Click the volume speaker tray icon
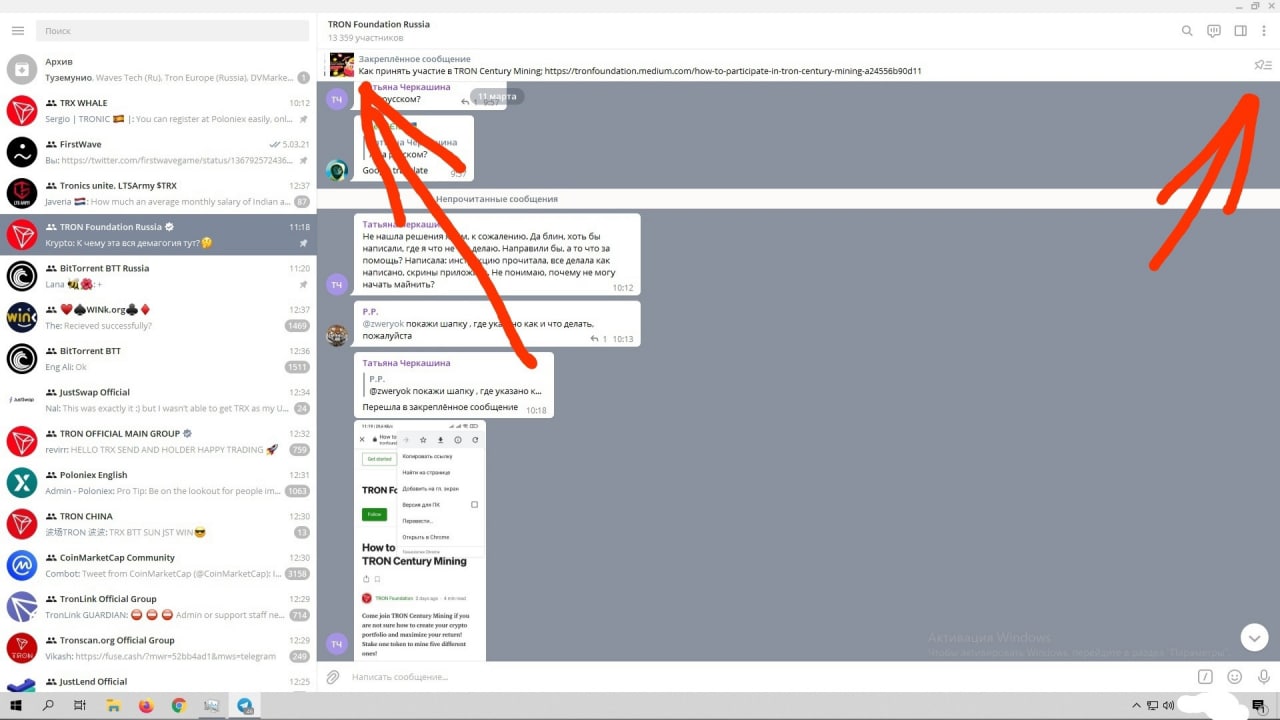This screenshot has height=720, width=1280. click(1167, 706)
